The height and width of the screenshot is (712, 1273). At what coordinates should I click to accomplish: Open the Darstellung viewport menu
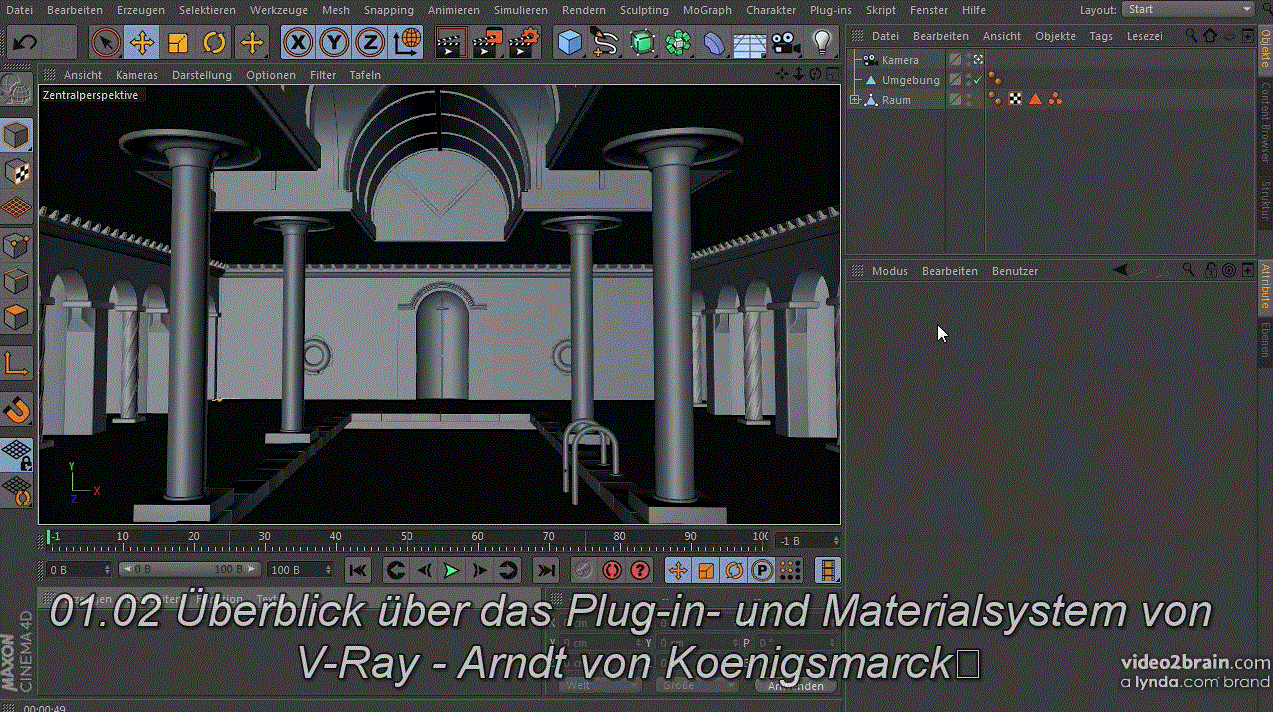click(x=201, y=75)
